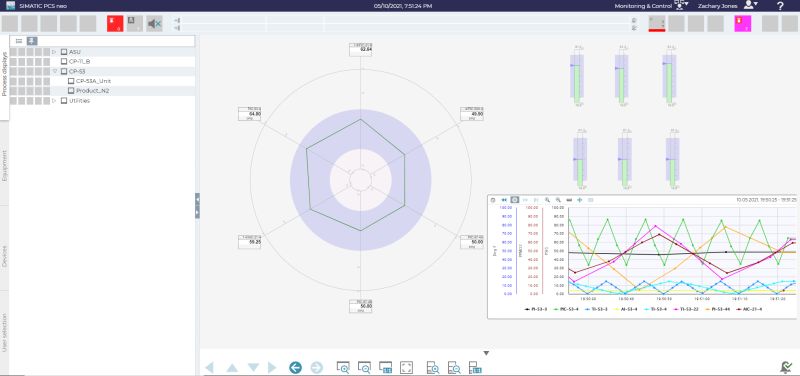This screenshot has width=800, height=376.
Task: Click the acknowledge bell icon
Action: coord(786,367)
